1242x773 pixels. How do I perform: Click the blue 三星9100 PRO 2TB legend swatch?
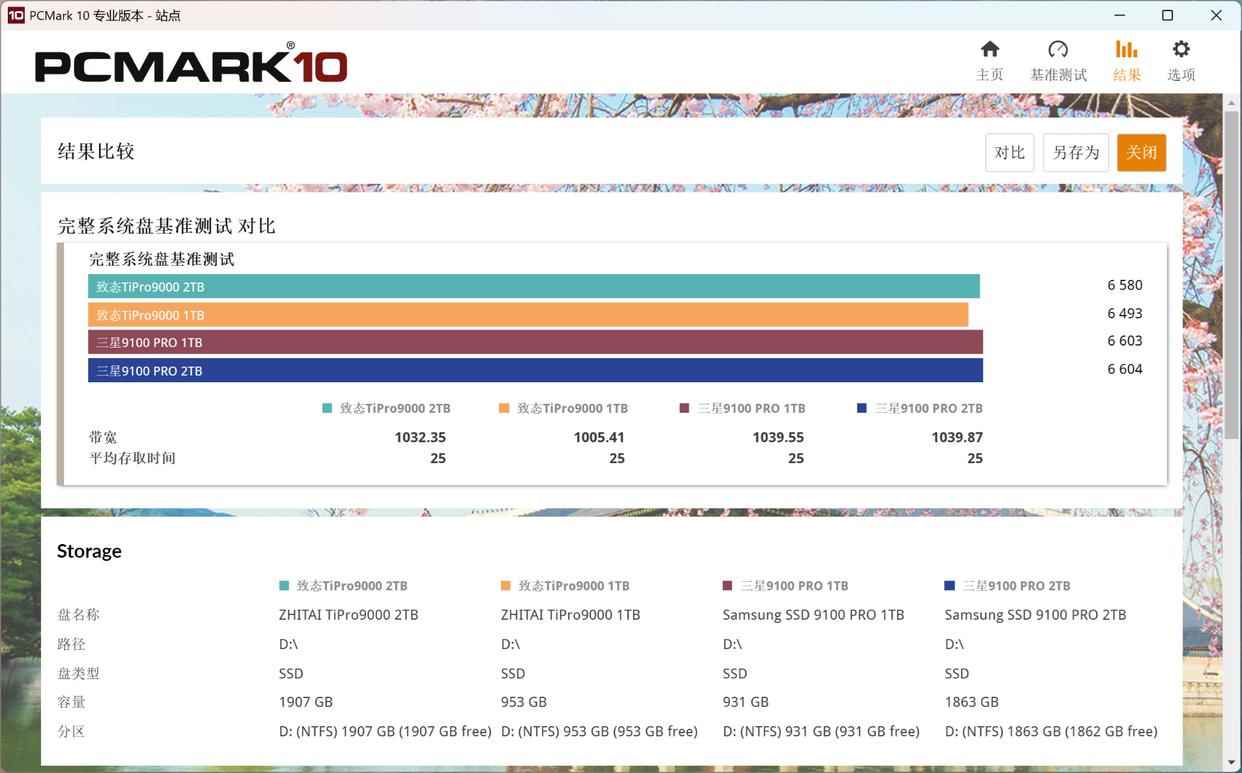click(x=862, y=408)
